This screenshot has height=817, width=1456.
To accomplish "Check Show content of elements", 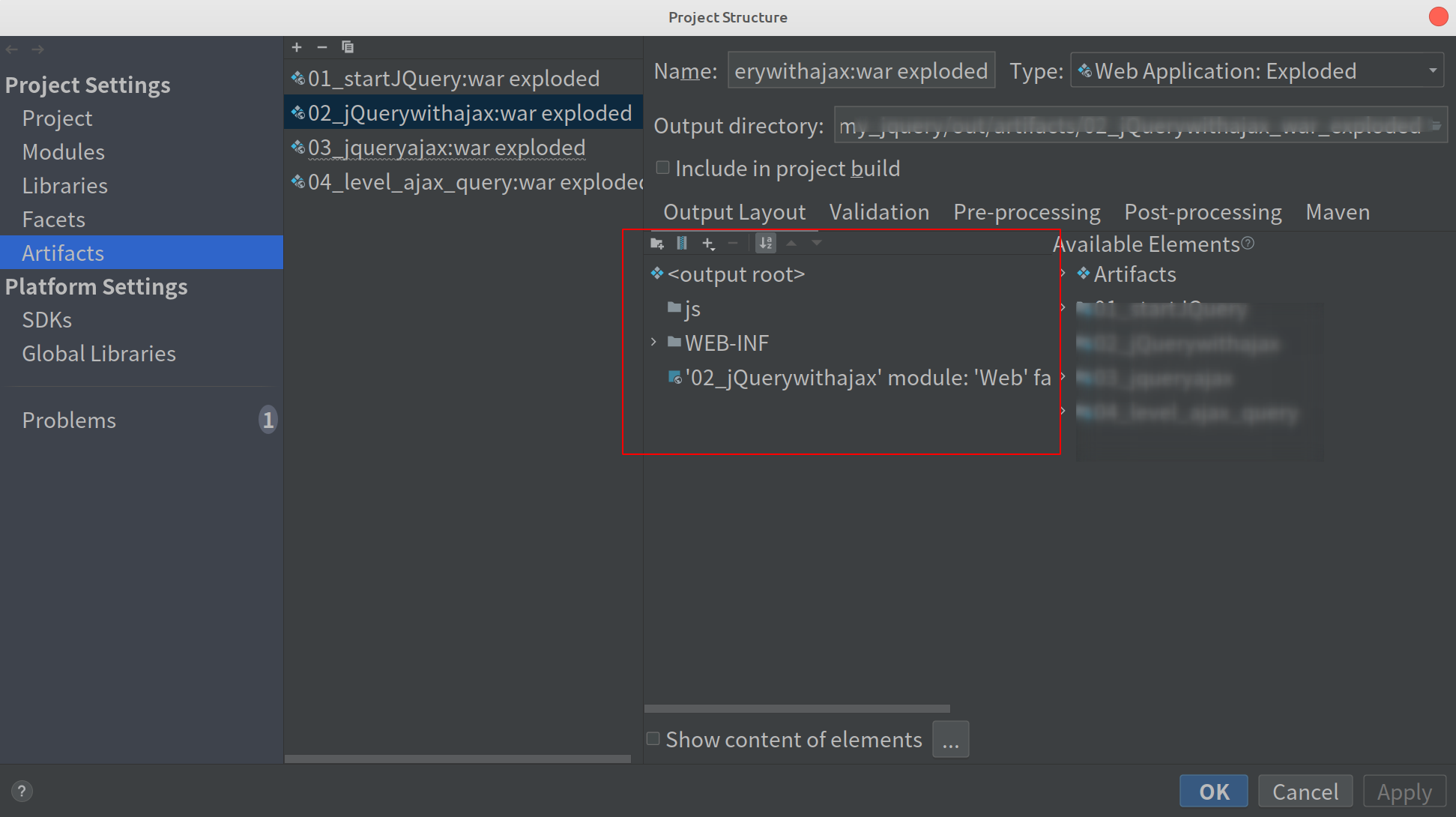I will click(x=653, y=739).
